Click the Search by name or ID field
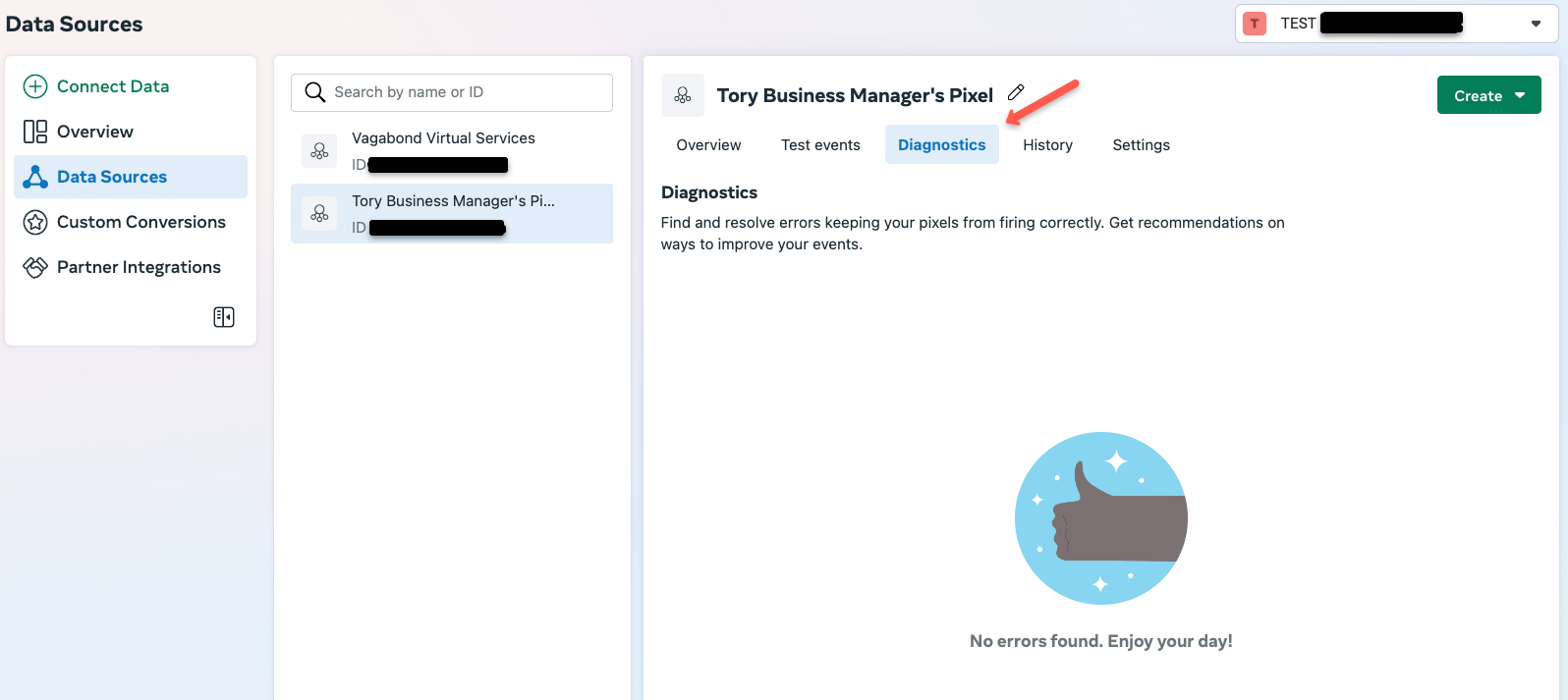The height and width of the screenshot is (700, 1568). (x=452, y=92)
